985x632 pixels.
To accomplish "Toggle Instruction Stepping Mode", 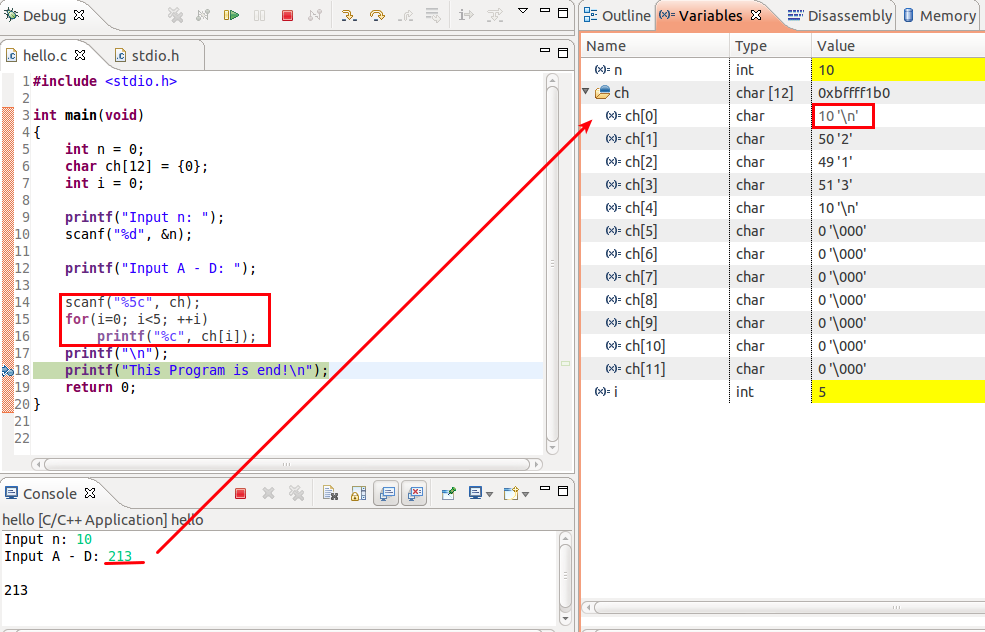I will [465, 15].
